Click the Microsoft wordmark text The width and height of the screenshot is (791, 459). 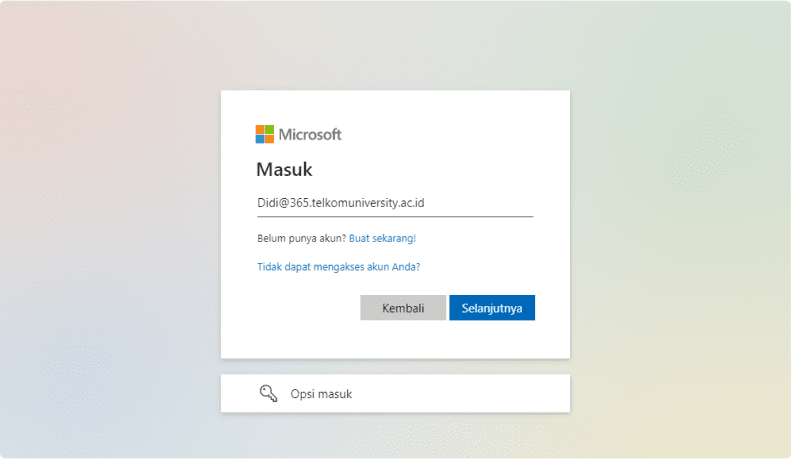point(310,134)
